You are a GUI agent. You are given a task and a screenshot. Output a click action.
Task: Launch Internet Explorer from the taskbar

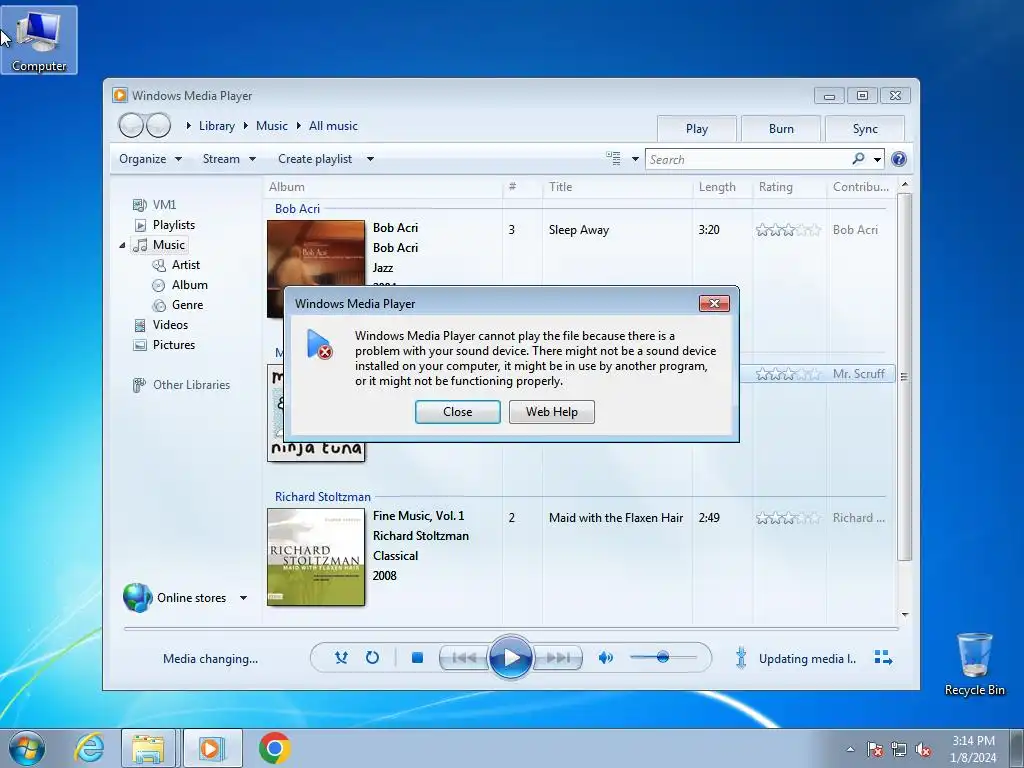coord(89,748)
